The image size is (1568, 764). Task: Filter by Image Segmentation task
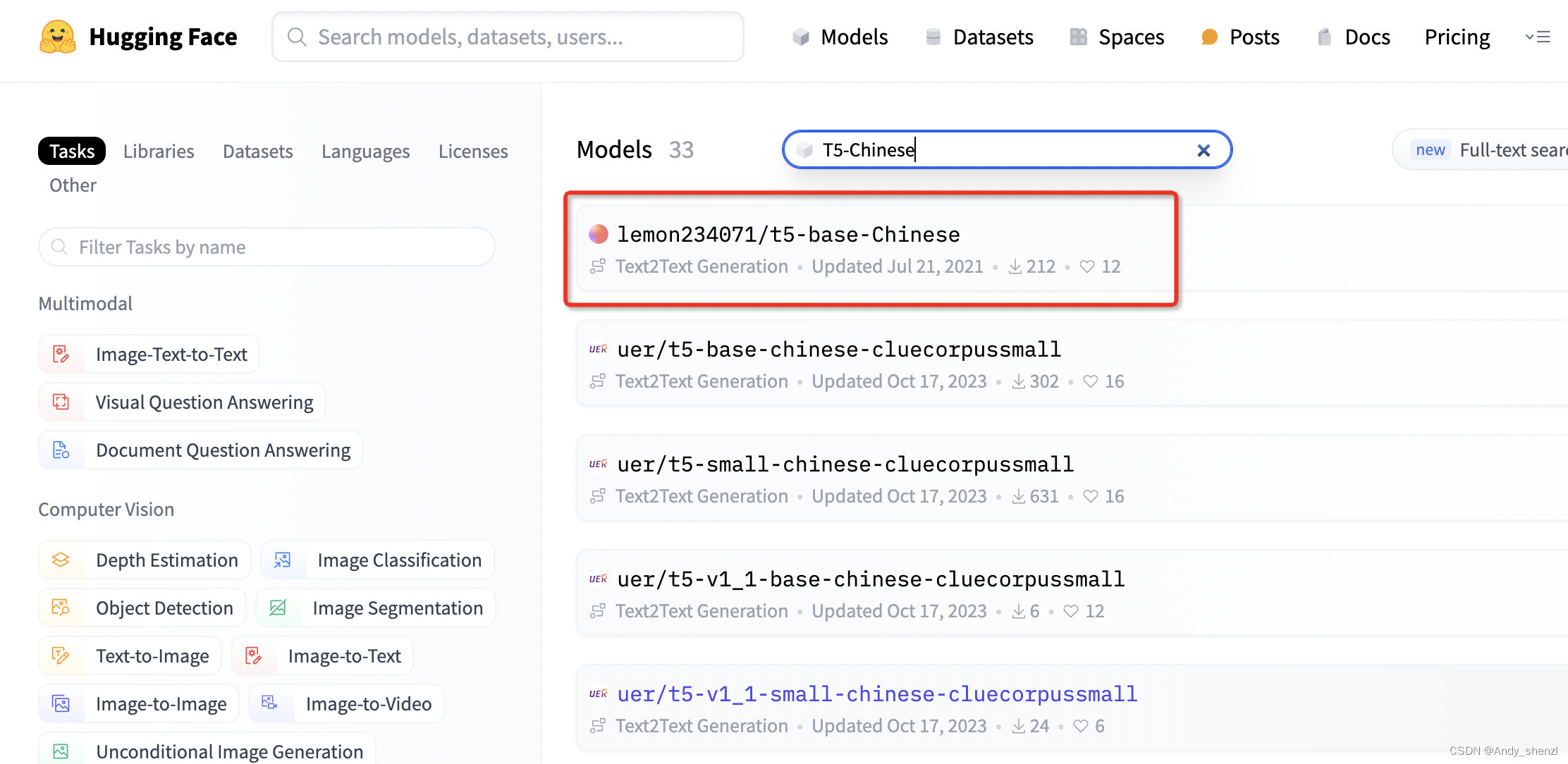[375, 608]
